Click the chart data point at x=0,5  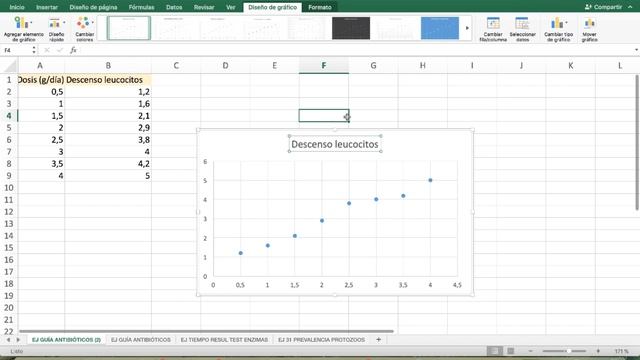tap(241, 253)
